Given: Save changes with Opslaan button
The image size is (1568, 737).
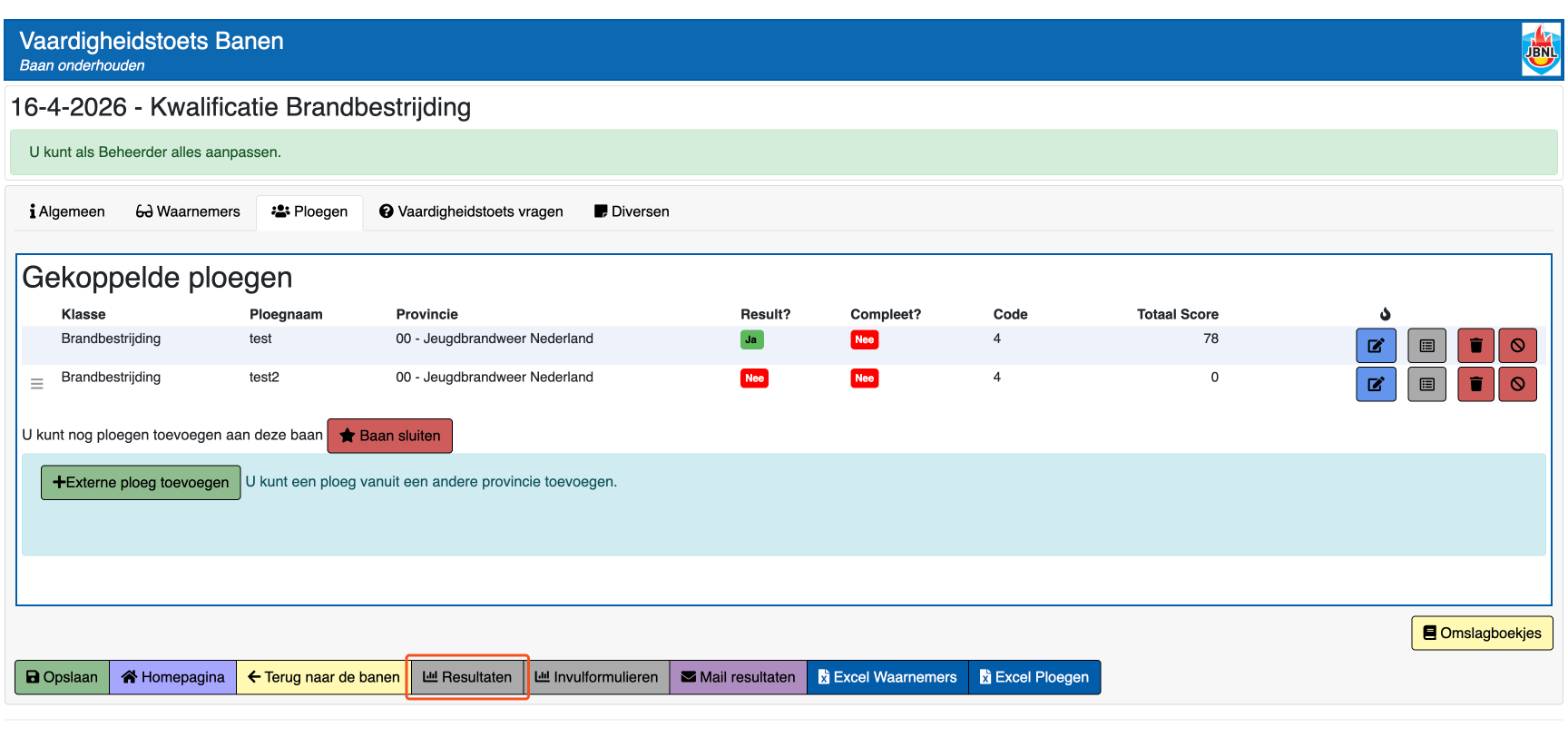Looking at the screenshot, I should click(x=62, y=677).
